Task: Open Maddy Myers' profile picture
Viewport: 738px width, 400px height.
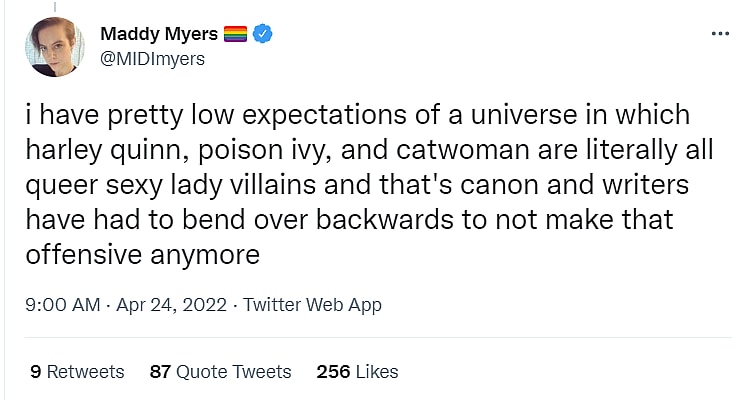Action: (57, 47)
